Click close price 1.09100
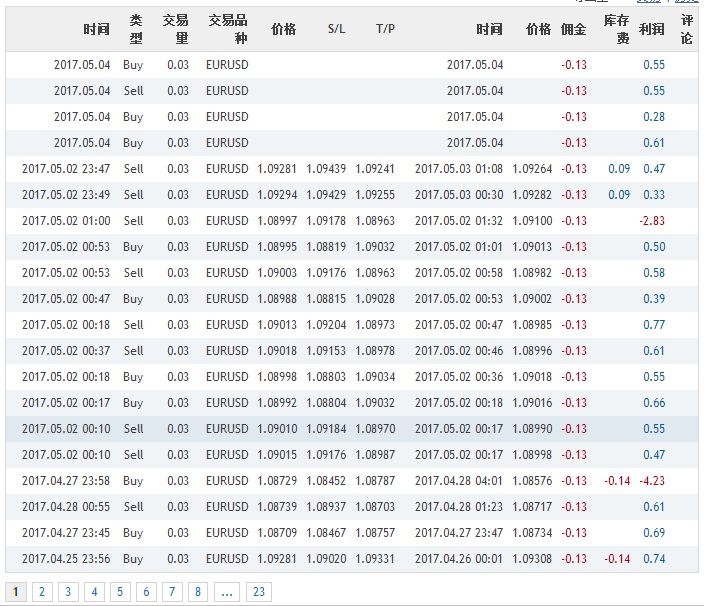The height and width of the screenshot is (606, 704). (x=532, y=221)
